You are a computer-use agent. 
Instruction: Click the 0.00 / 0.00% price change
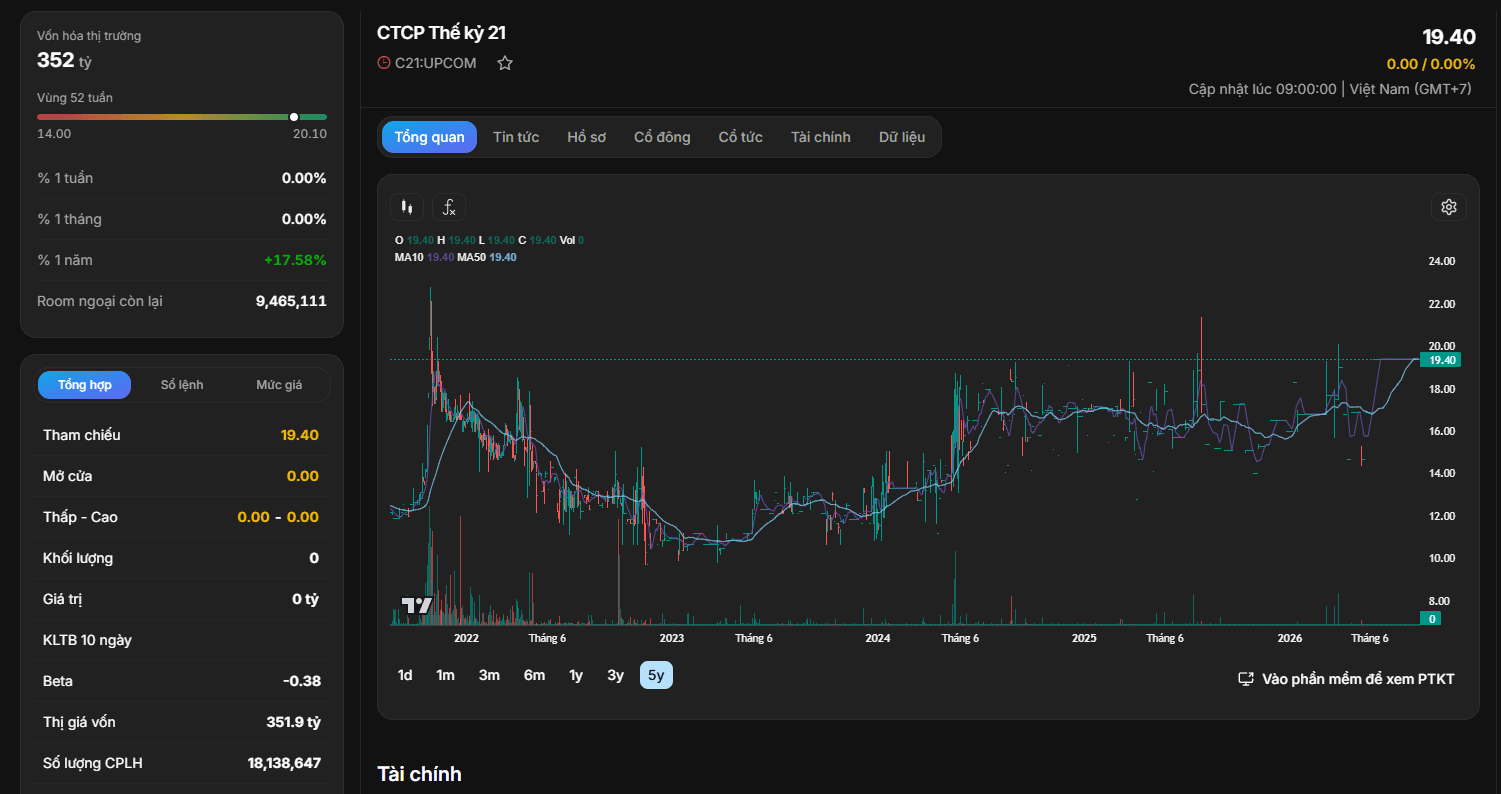tap(1430, 64)
